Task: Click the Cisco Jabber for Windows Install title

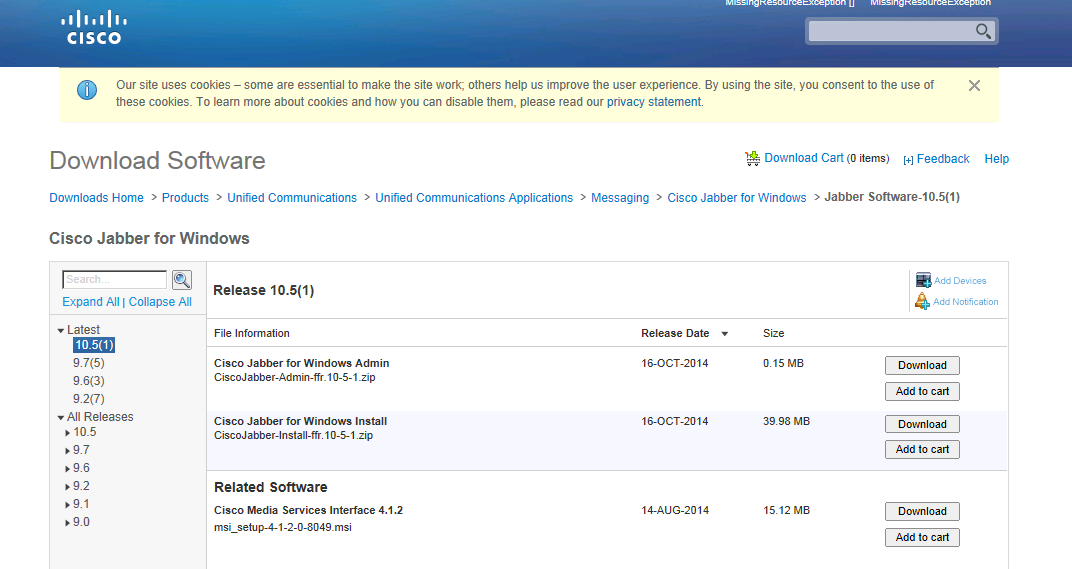Action: (300, 421)
